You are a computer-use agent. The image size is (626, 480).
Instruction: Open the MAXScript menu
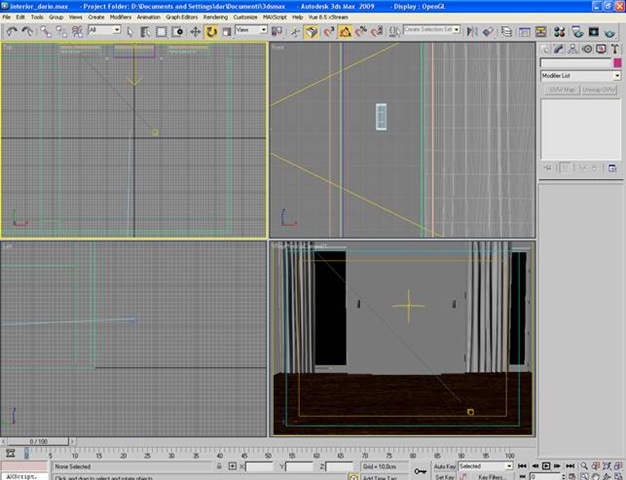point(275,17)
